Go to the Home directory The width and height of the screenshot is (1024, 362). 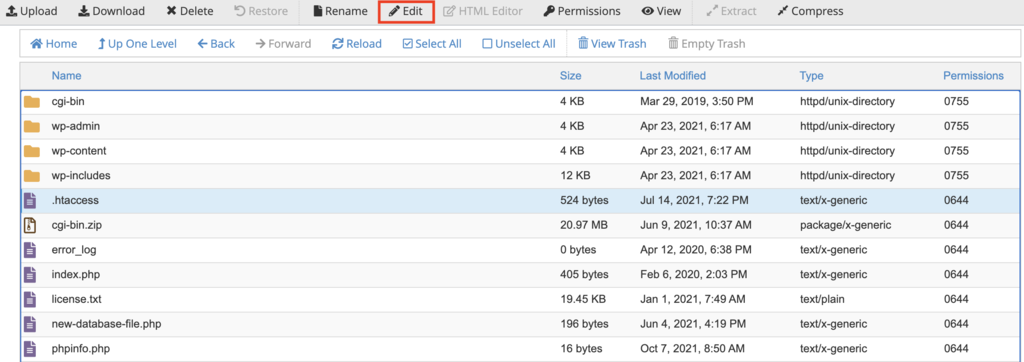[54, 44]
